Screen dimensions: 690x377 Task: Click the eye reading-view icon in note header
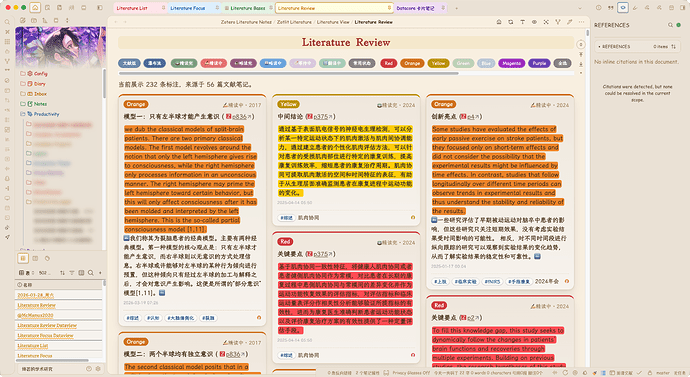pos(534,22)
